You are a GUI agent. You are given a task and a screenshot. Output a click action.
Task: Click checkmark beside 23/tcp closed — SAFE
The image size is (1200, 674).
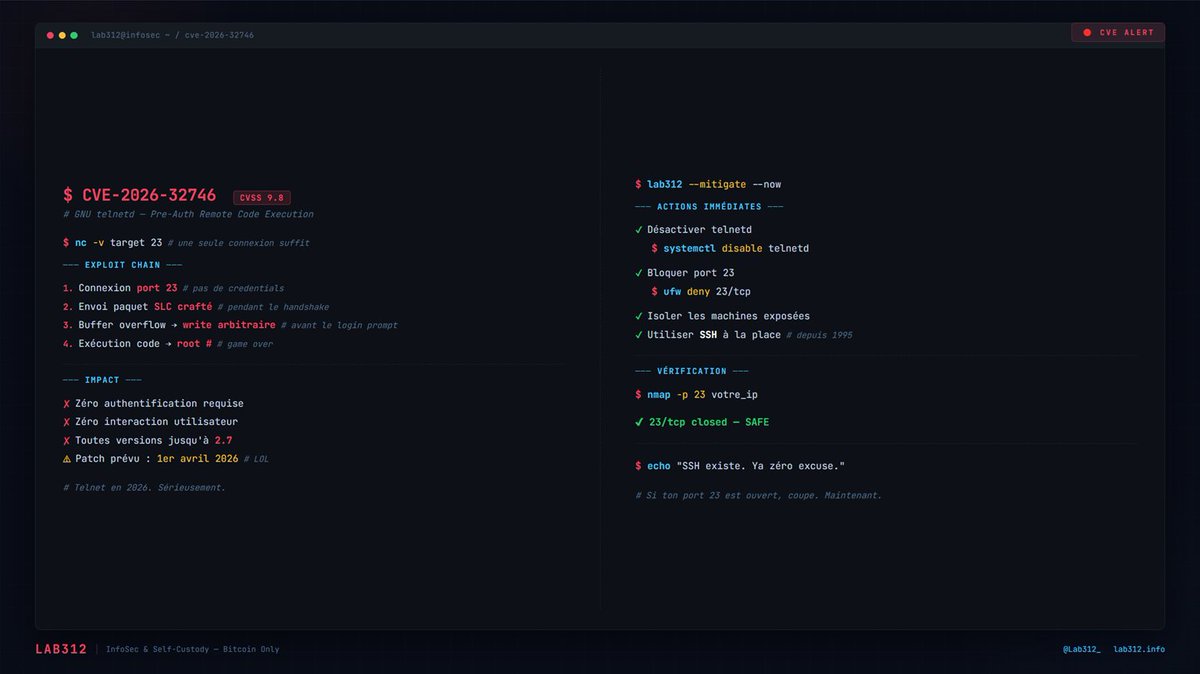[x=639, y=422]
